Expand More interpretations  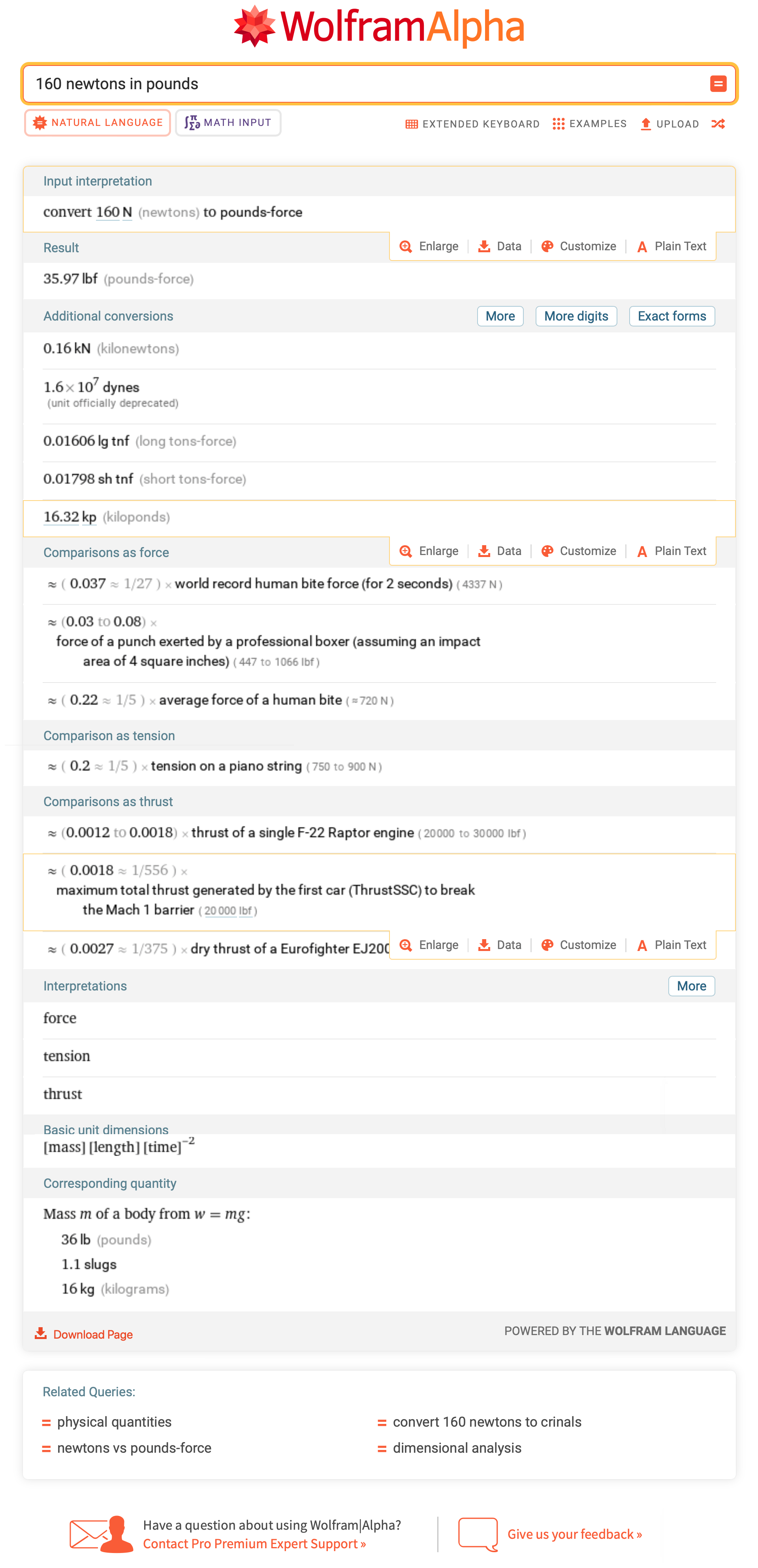coord(691,986)
